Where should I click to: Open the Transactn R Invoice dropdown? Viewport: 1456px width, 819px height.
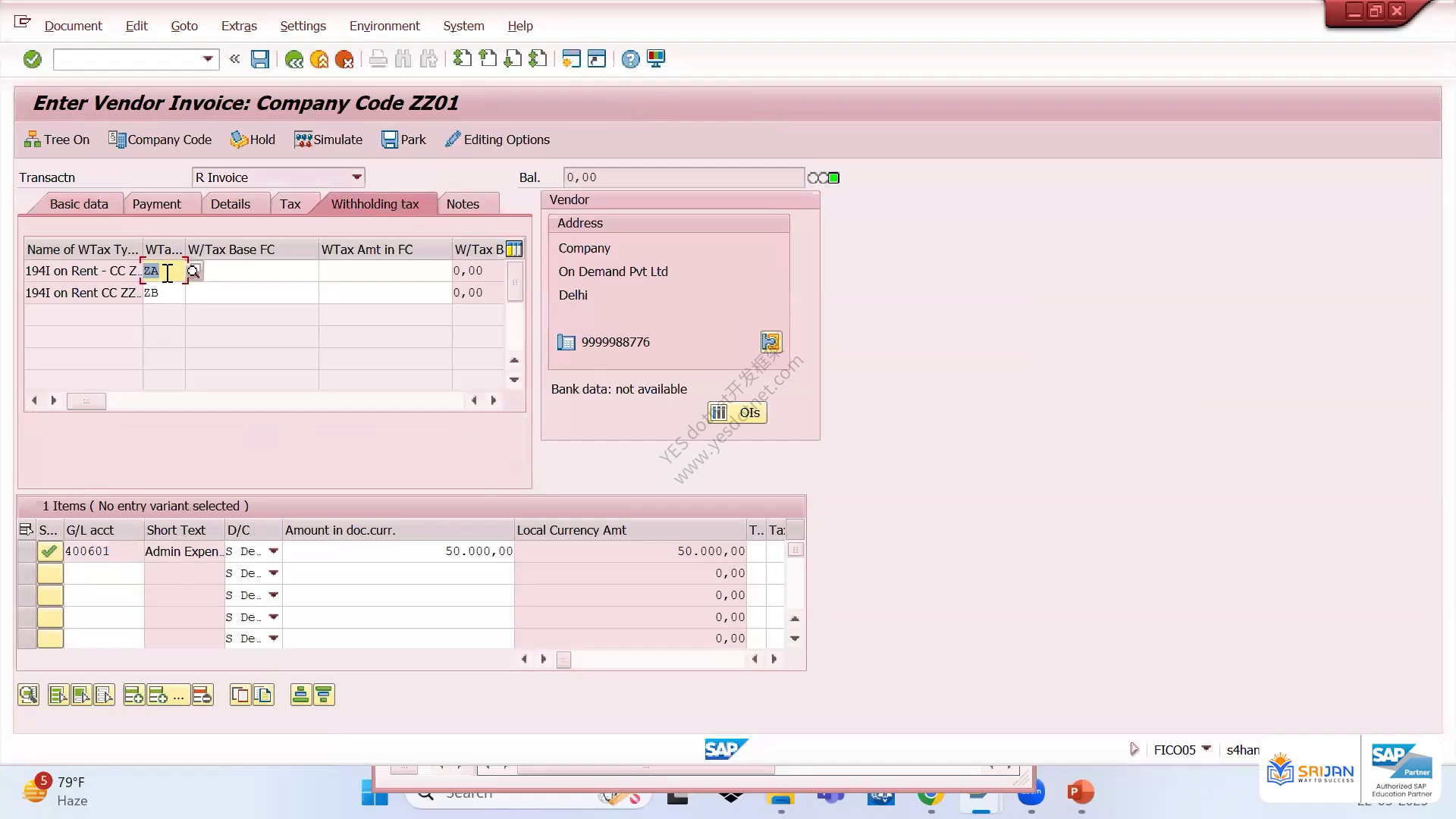click(356, 177)
